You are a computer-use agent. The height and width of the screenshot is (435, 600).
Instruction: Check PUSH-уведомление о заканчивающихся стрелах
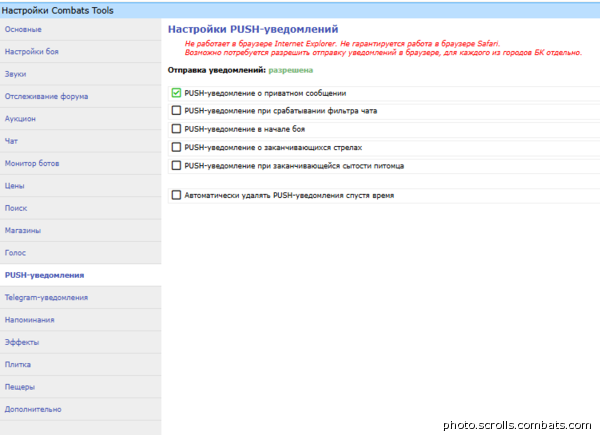pos(177,147)
